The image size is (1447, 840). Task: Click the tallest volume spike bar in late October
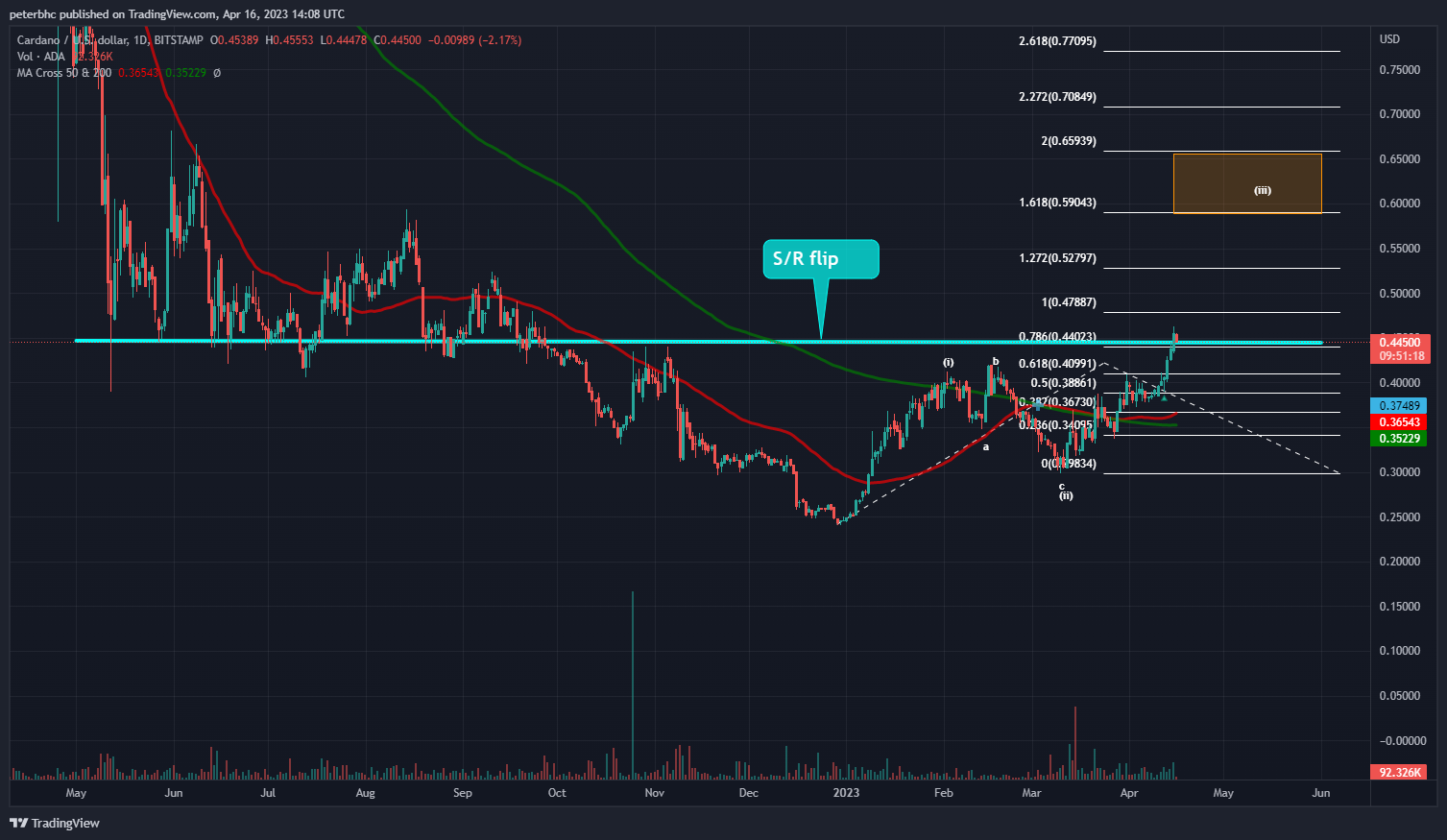[x=633, y=684]
